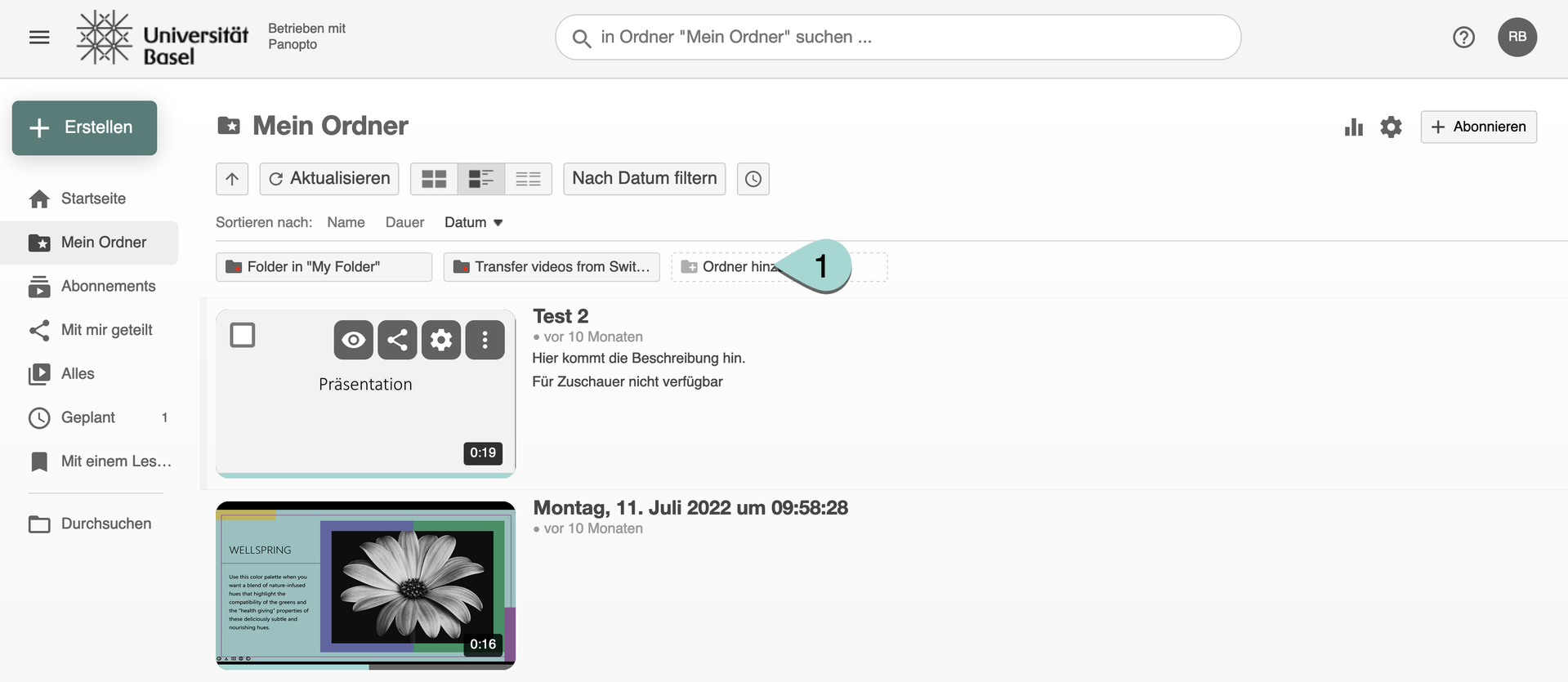Open three-dot more menu on Test 2
Image resolution: width=1568 pixels, height=682 pixels.
[485, 340]
